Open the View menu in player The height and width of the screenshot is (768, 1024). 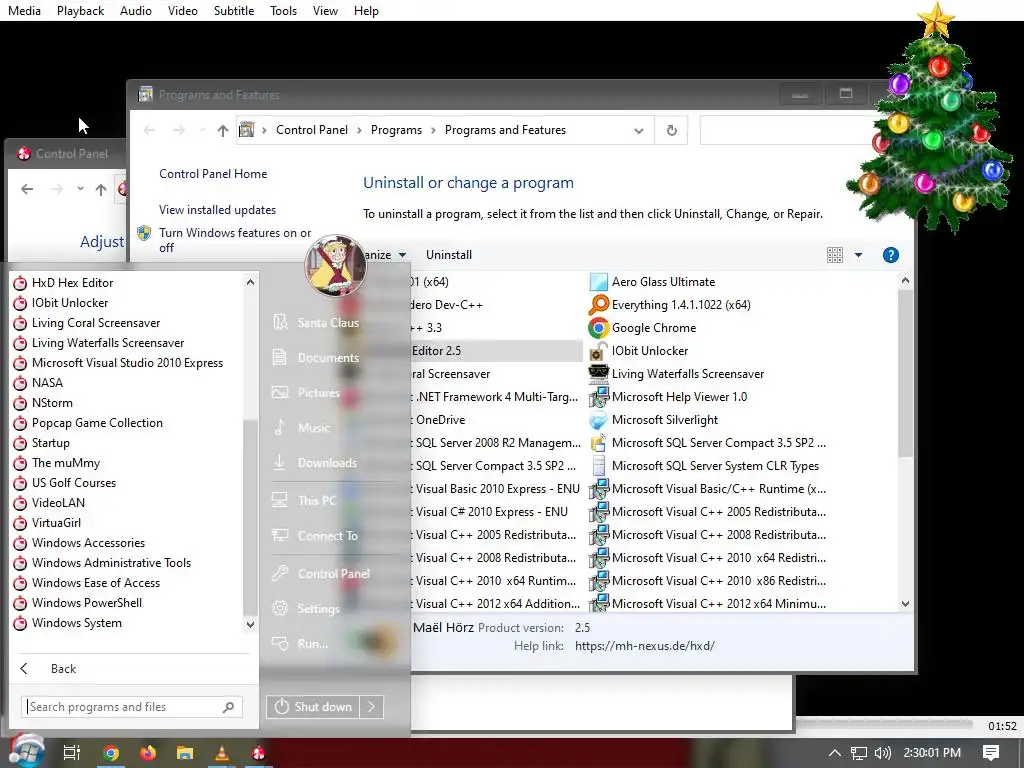pos(325,10)
